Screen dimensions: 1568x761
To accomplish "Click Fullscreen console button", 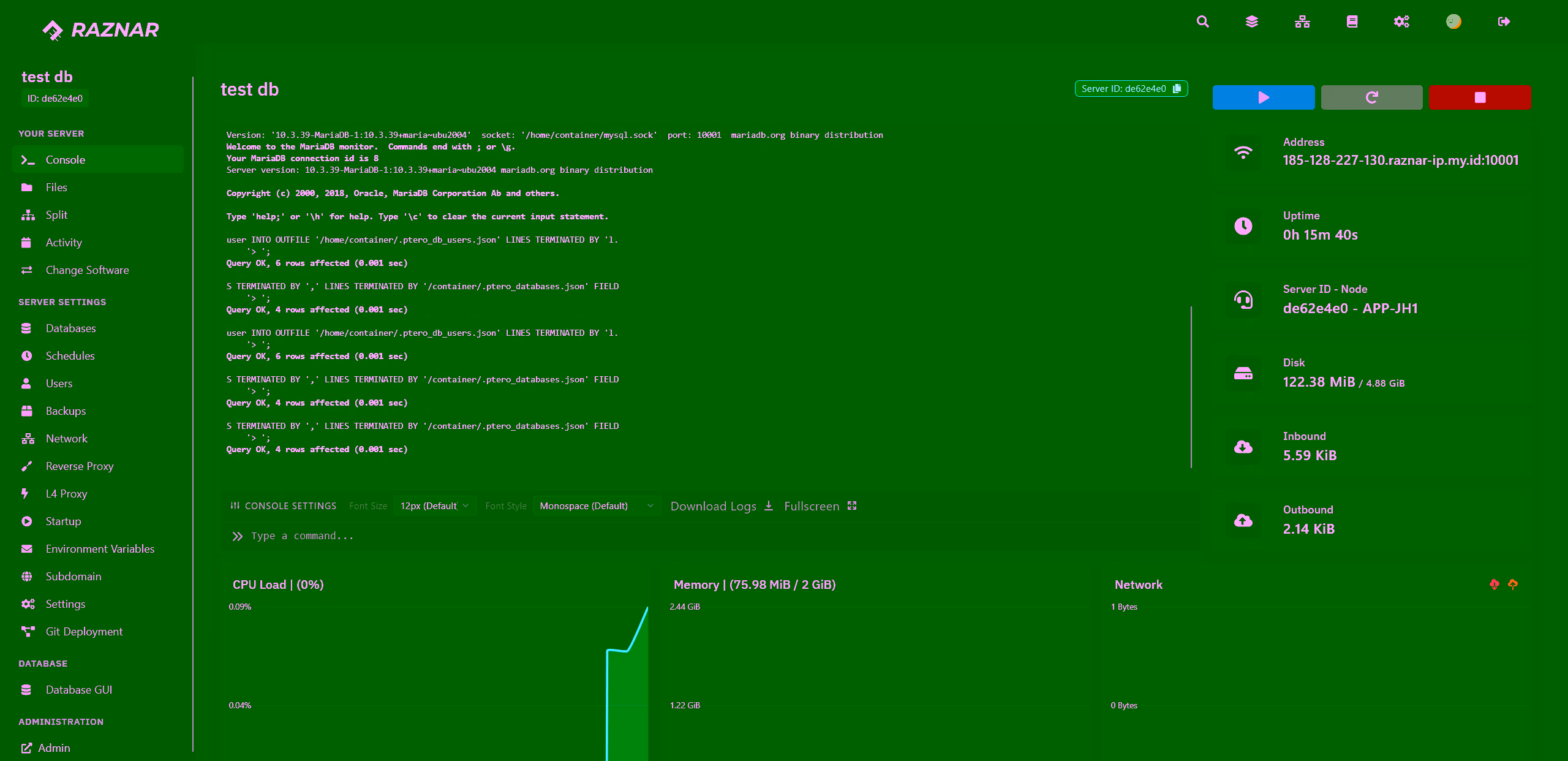I will coord(820,506).
